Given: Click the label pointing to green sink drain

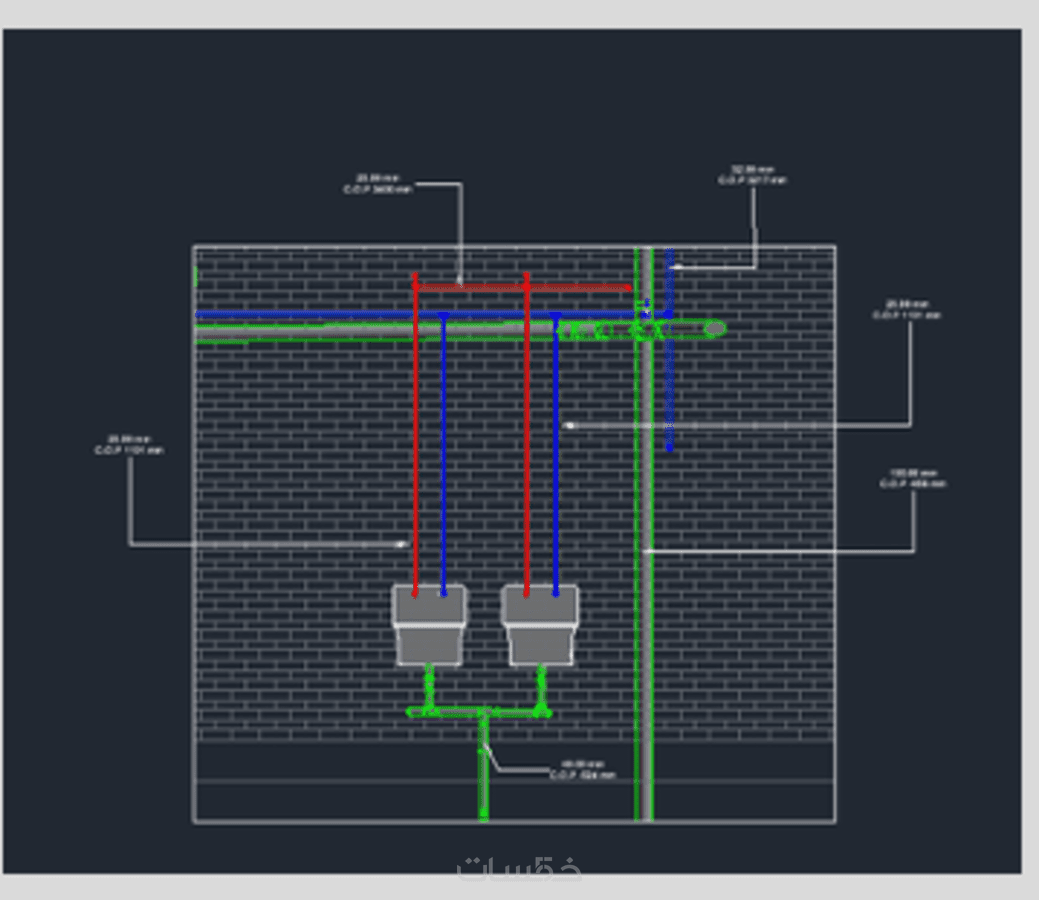Looking at the screenshot, I should 583,769.
